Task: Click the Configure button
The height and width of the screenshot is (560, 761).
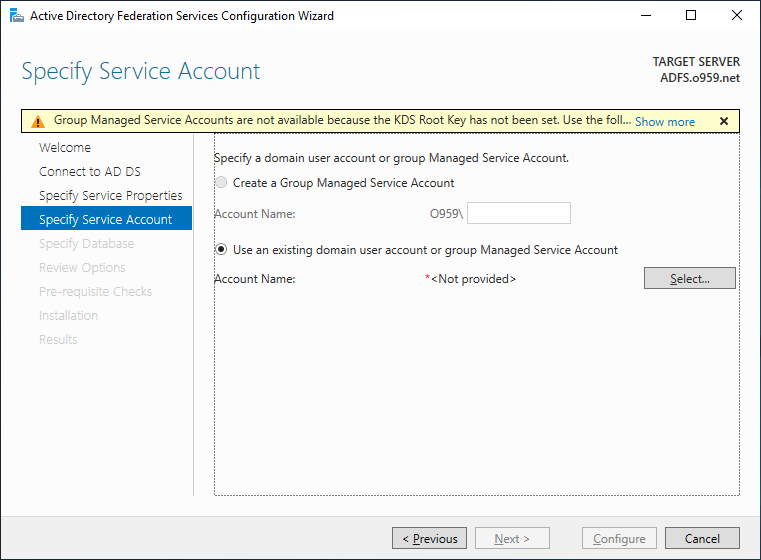Action: (x=619, y=538)
